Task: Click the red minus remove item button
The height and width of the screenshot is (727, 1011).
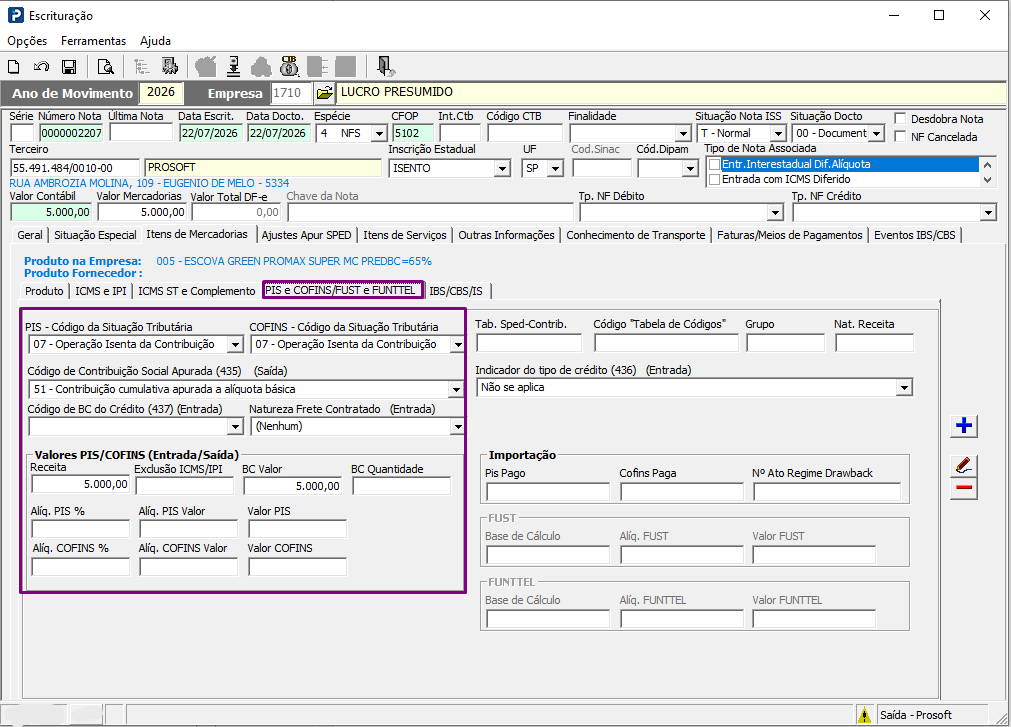Action: tap(964, 488)
